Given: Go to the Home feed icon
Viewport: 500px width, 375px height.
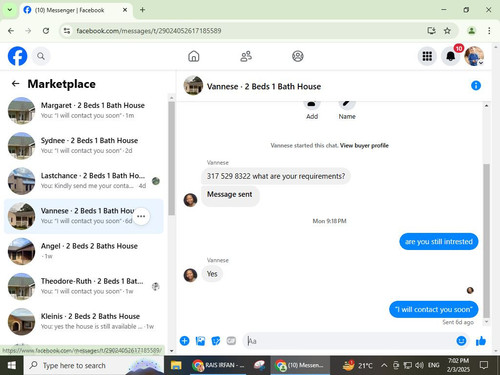Looking at the screenshot, I should (x=194, y=56).
